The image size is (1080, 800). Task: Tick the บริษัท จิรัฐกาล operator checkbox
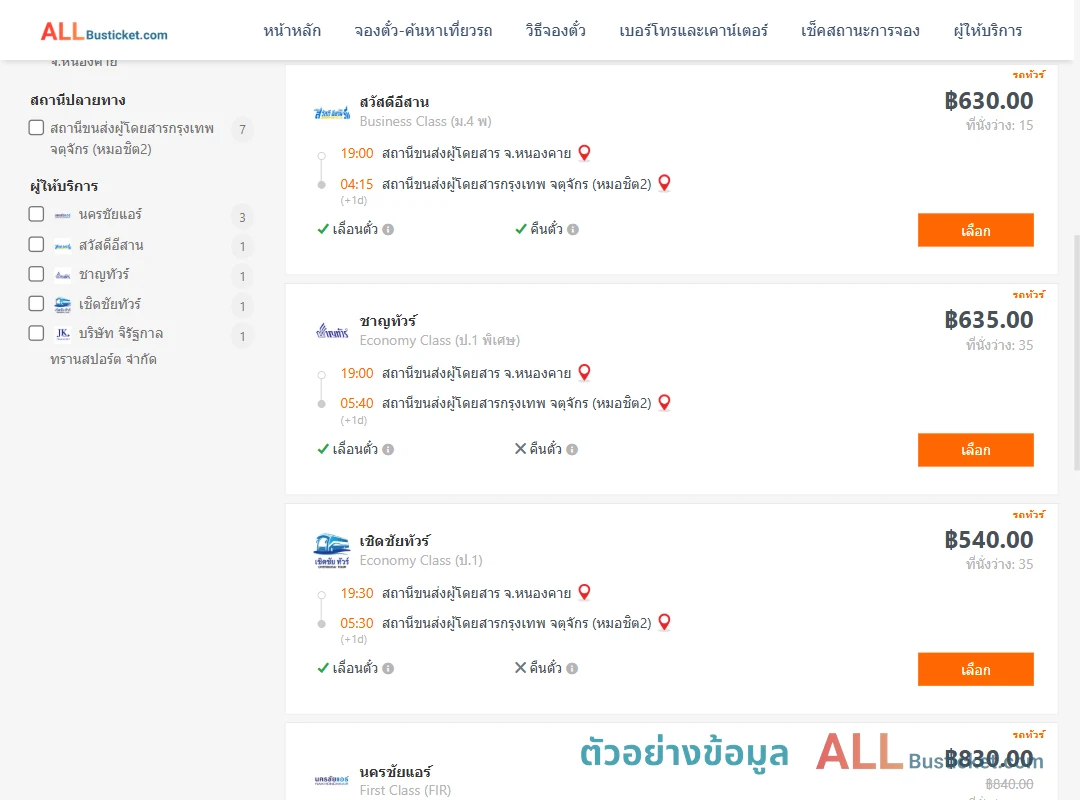pos(37,333)
